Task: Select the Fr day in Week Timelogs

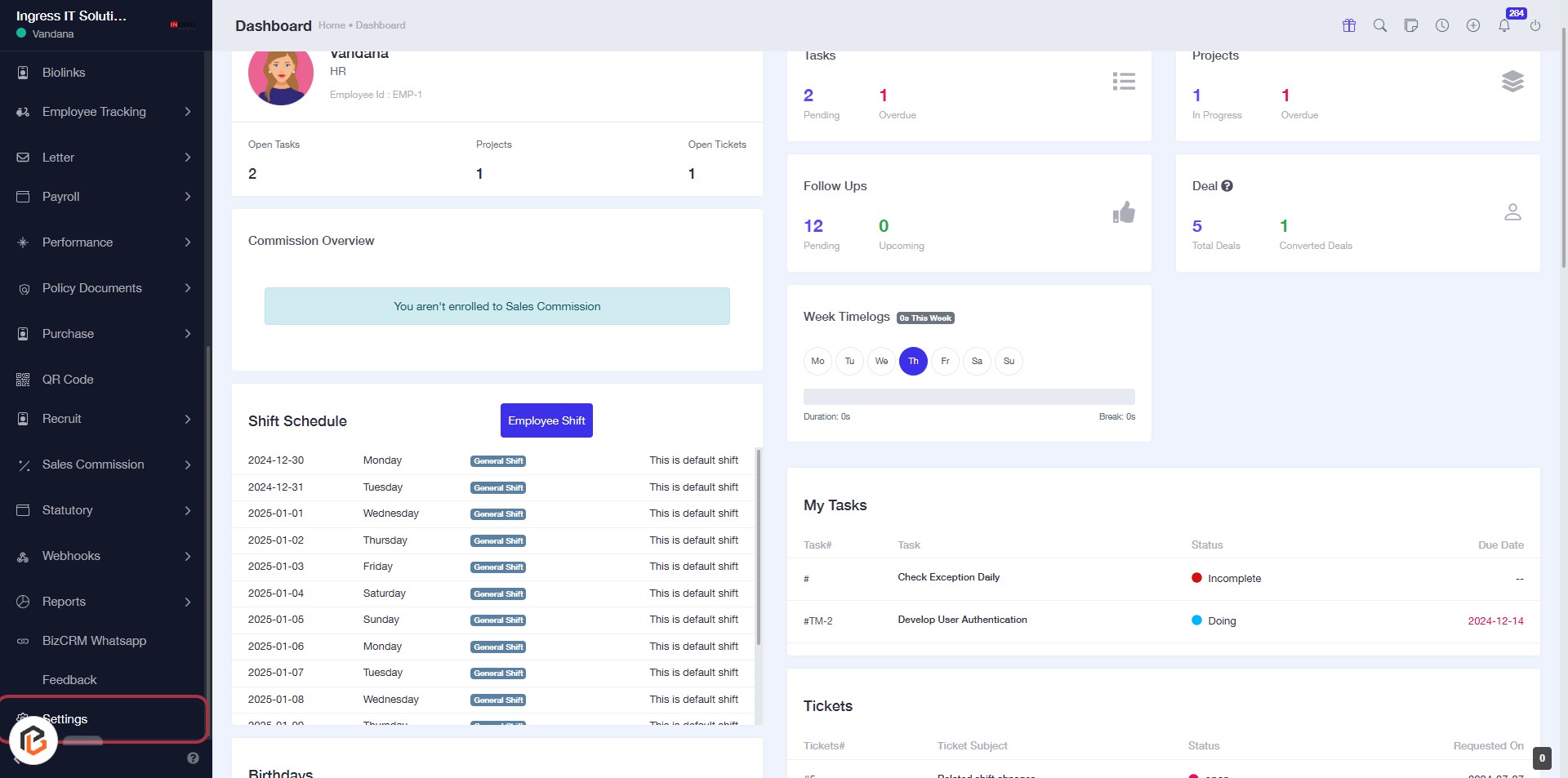Action: [x=945, y=361]
